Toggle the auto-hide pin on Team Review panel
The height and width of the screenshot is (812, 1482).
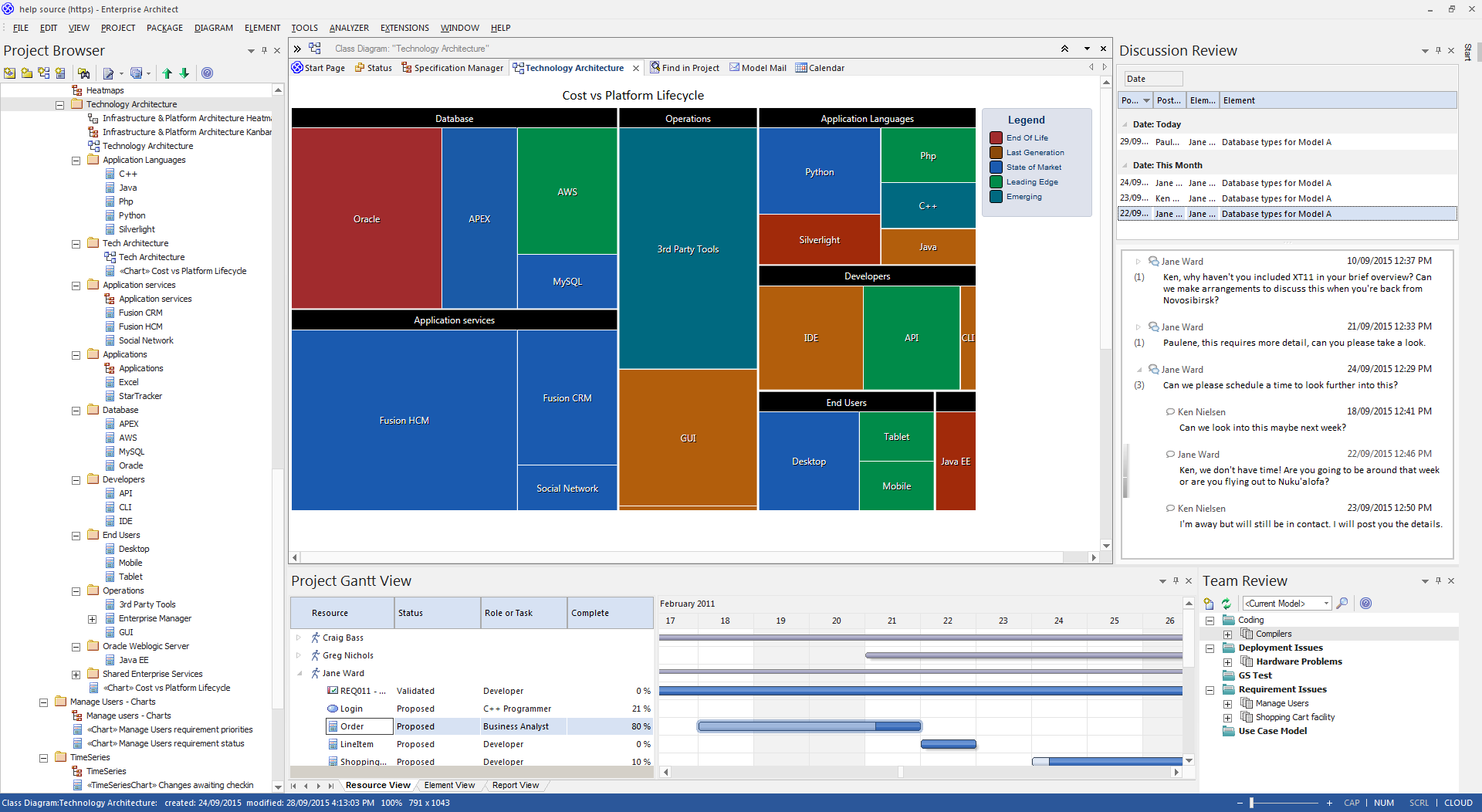coord(1438,581)
